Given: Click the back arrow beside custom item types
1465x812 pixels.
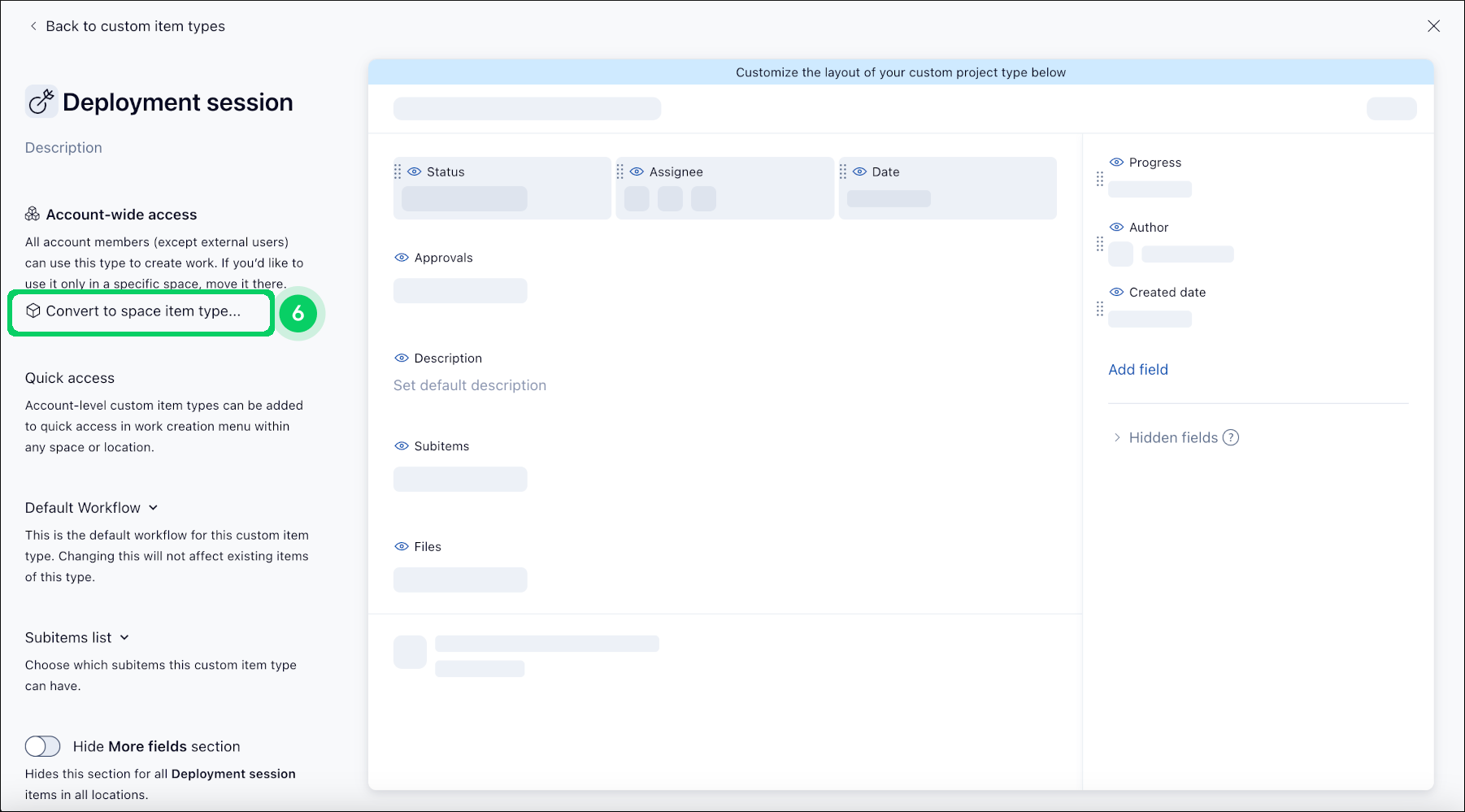Looking at the screenshot, I should (32, 25).
